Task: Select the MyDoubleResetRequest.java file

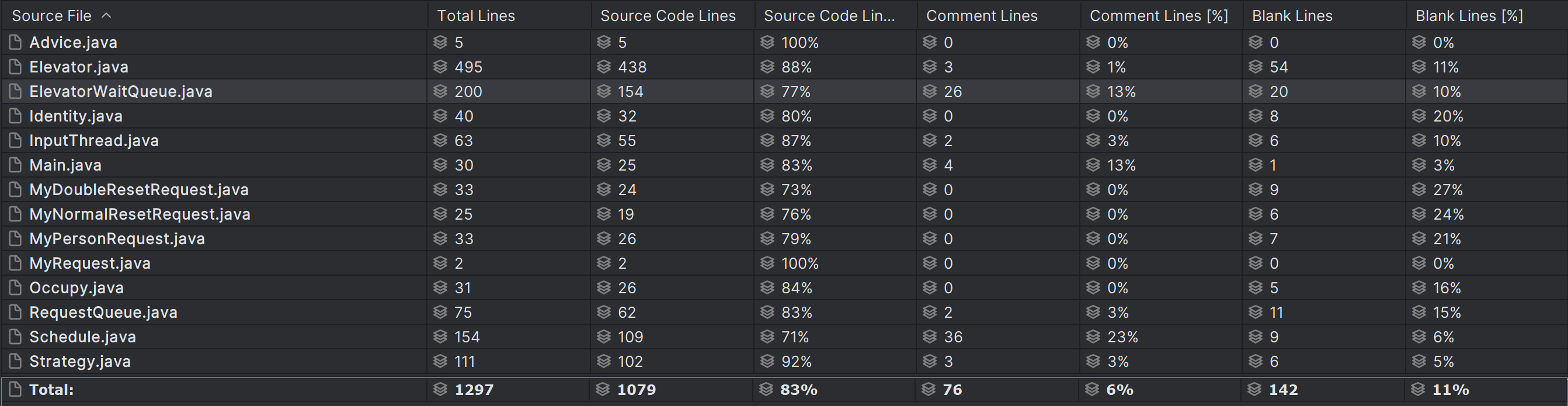Action: pyautogui.click(x=139, y=189)
